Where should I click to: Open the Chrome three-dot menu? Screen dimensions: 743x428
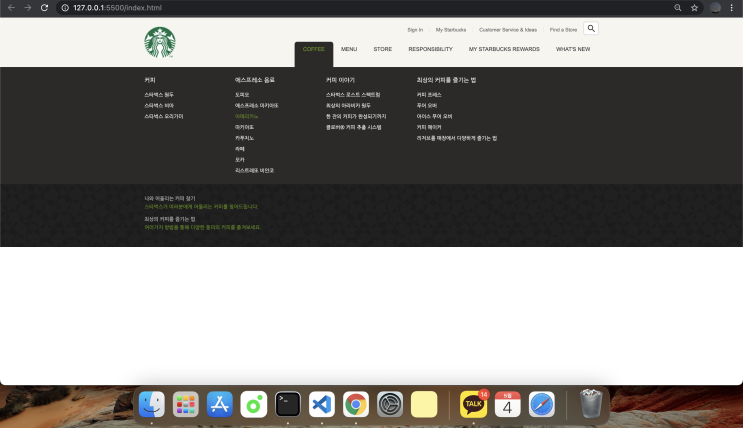click(x=732, y=8)
